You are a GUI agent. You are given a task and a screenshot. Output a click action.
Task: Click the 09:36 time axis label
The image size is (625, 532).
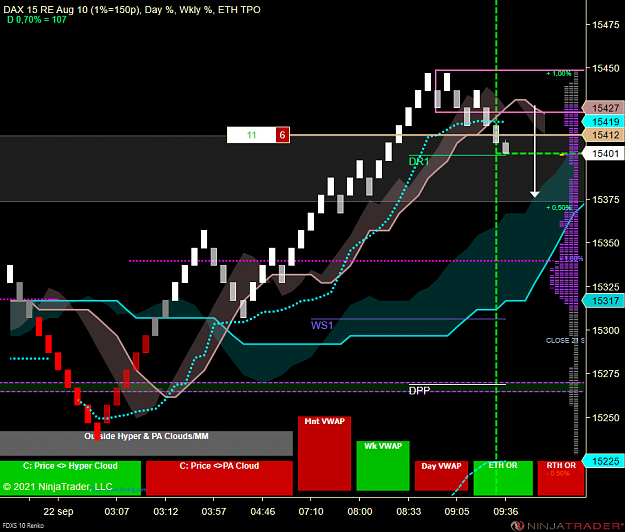point(505,512)
